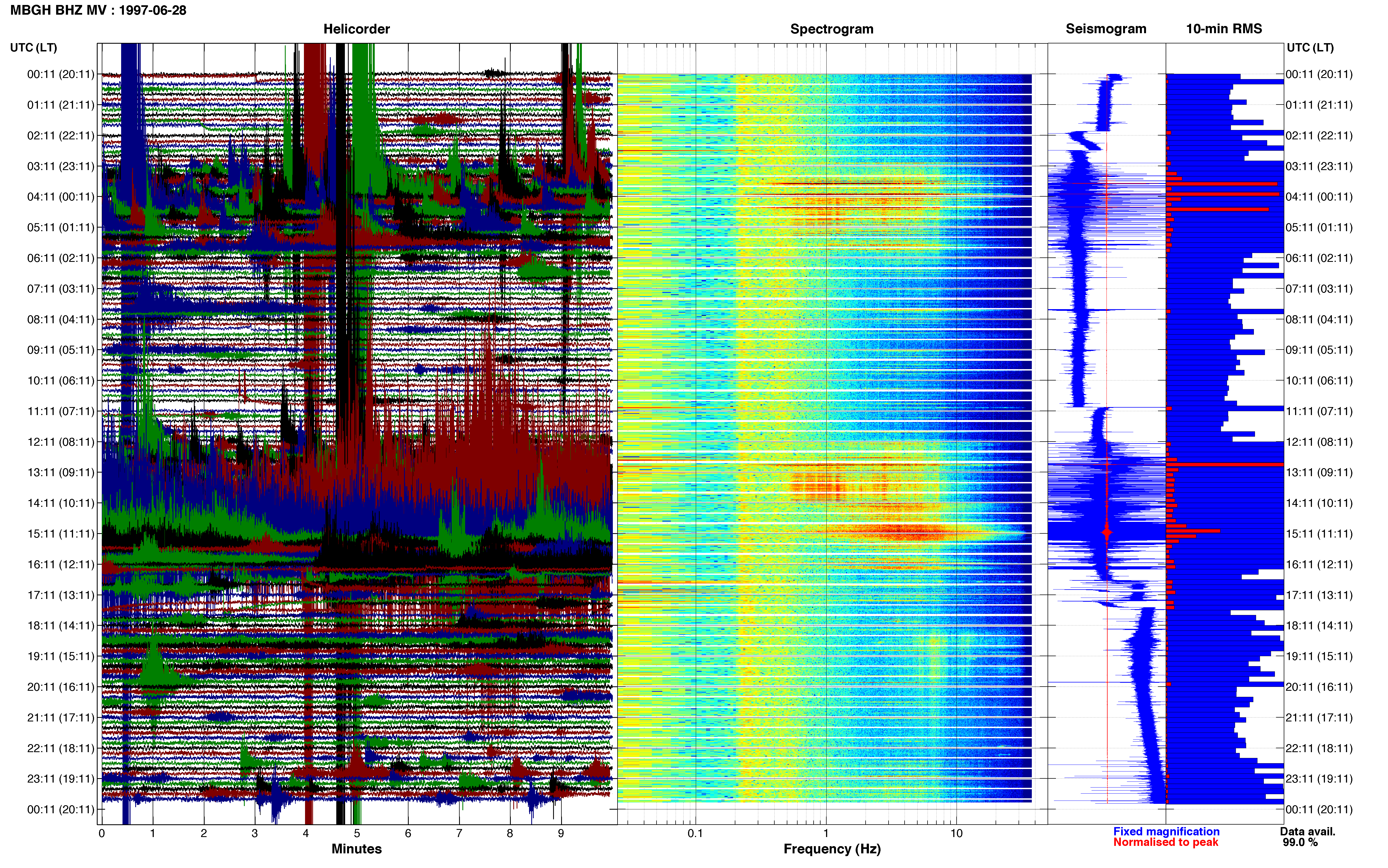
Task: Click the left '15:11 (11:11)' time label
Action: tap(61, 534)
